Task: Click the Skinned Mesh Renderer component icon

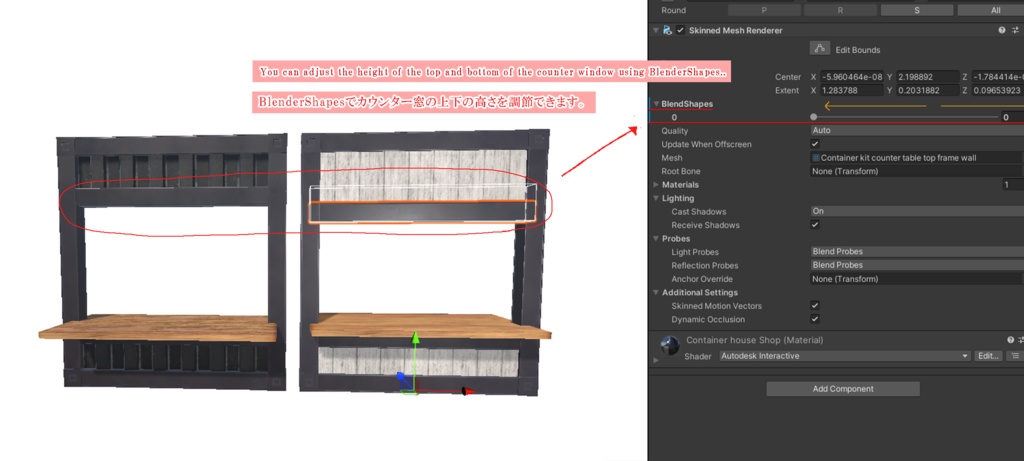Action: point(667,31)
